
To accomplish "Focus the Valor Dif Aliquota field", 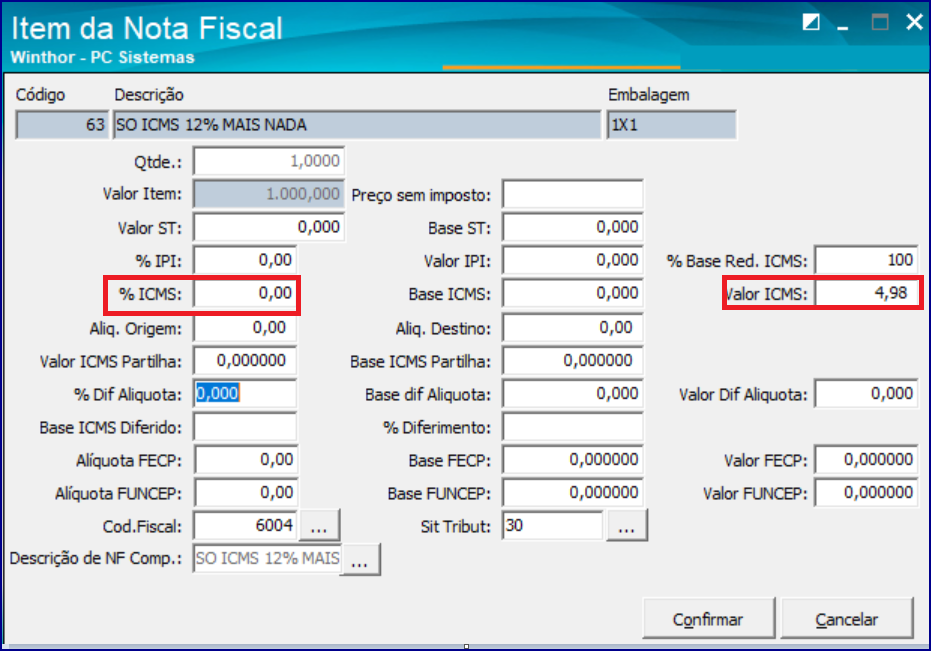I will pos(866,394).
